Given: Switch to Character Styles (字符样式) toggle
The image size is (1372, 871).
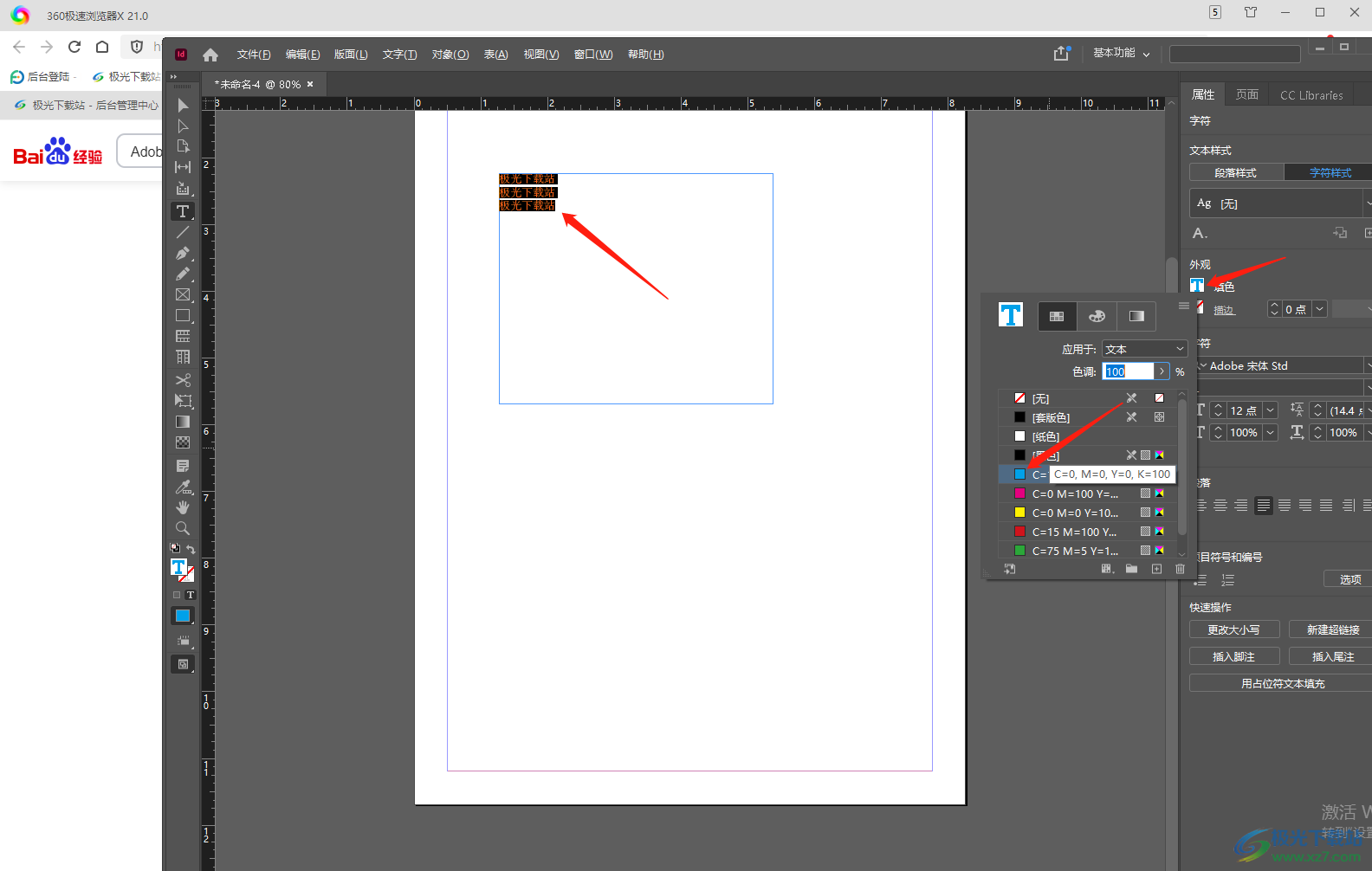Looking at the screenshot, I should click(1330, 173).
